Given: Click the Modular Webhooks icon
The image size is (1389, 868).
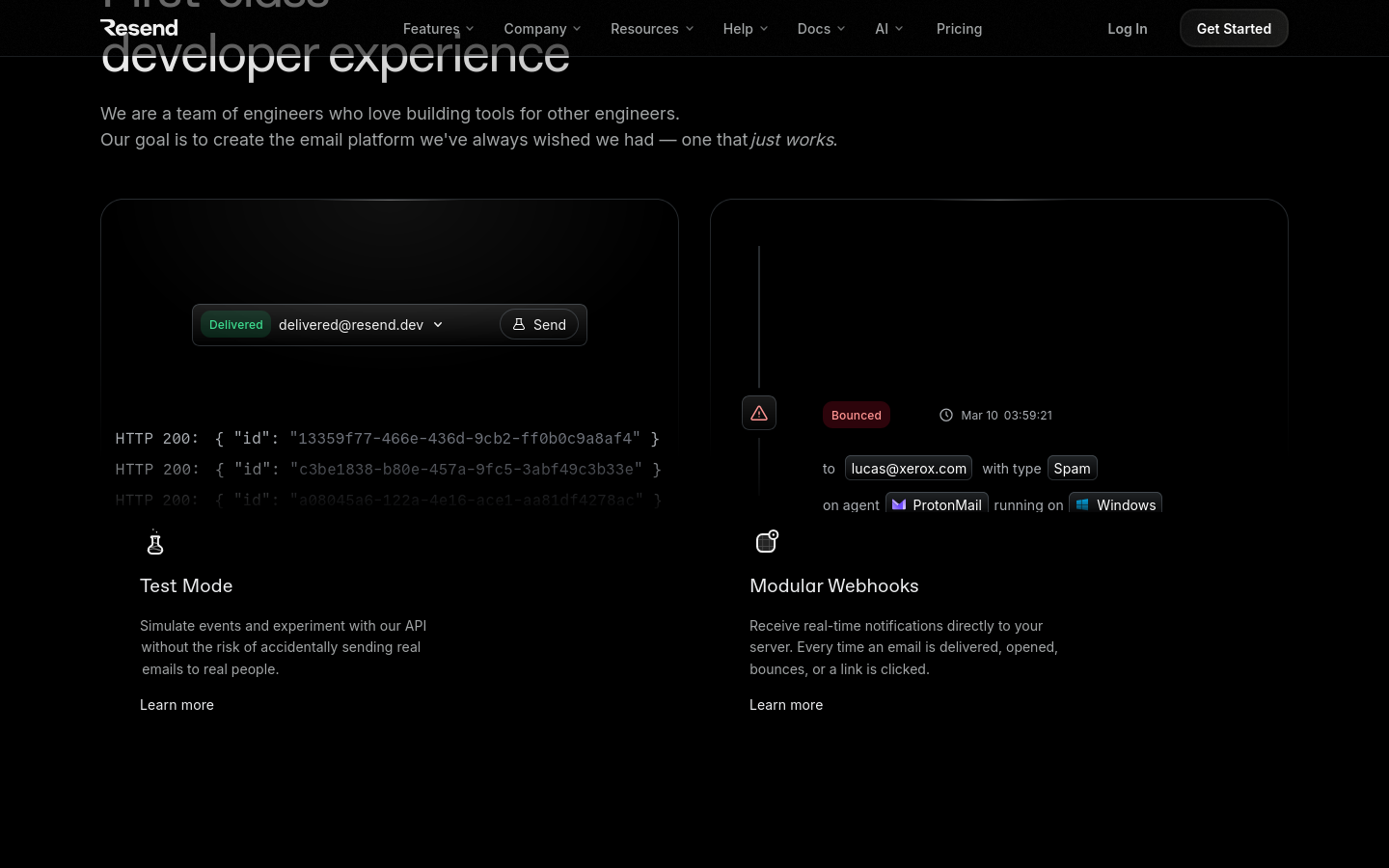Looking at the screenshot, I should tap(766, 542).
